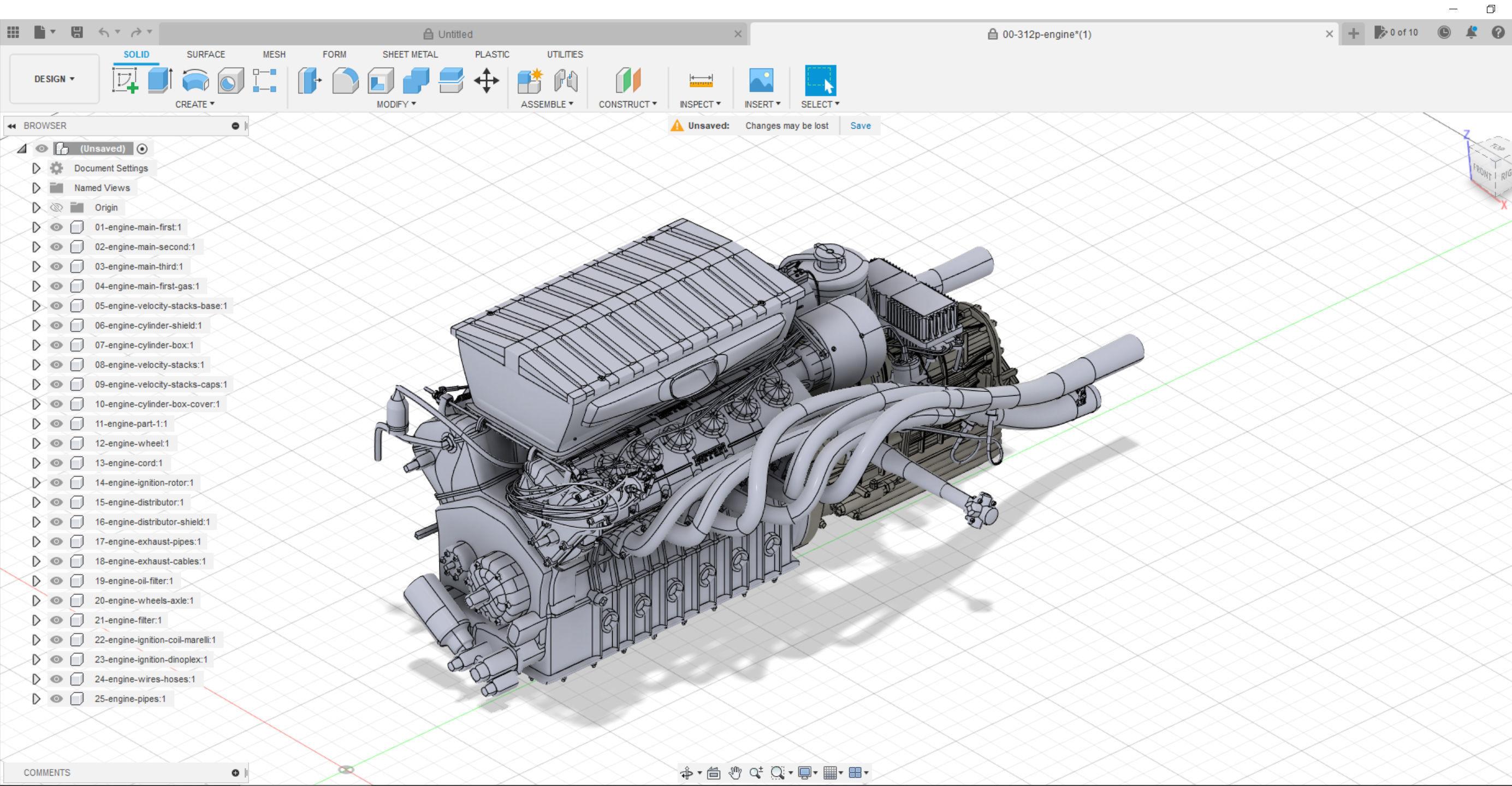Open the Insert image icon
Viewport: 1512px width, 786px height.
tap(761, 80)
